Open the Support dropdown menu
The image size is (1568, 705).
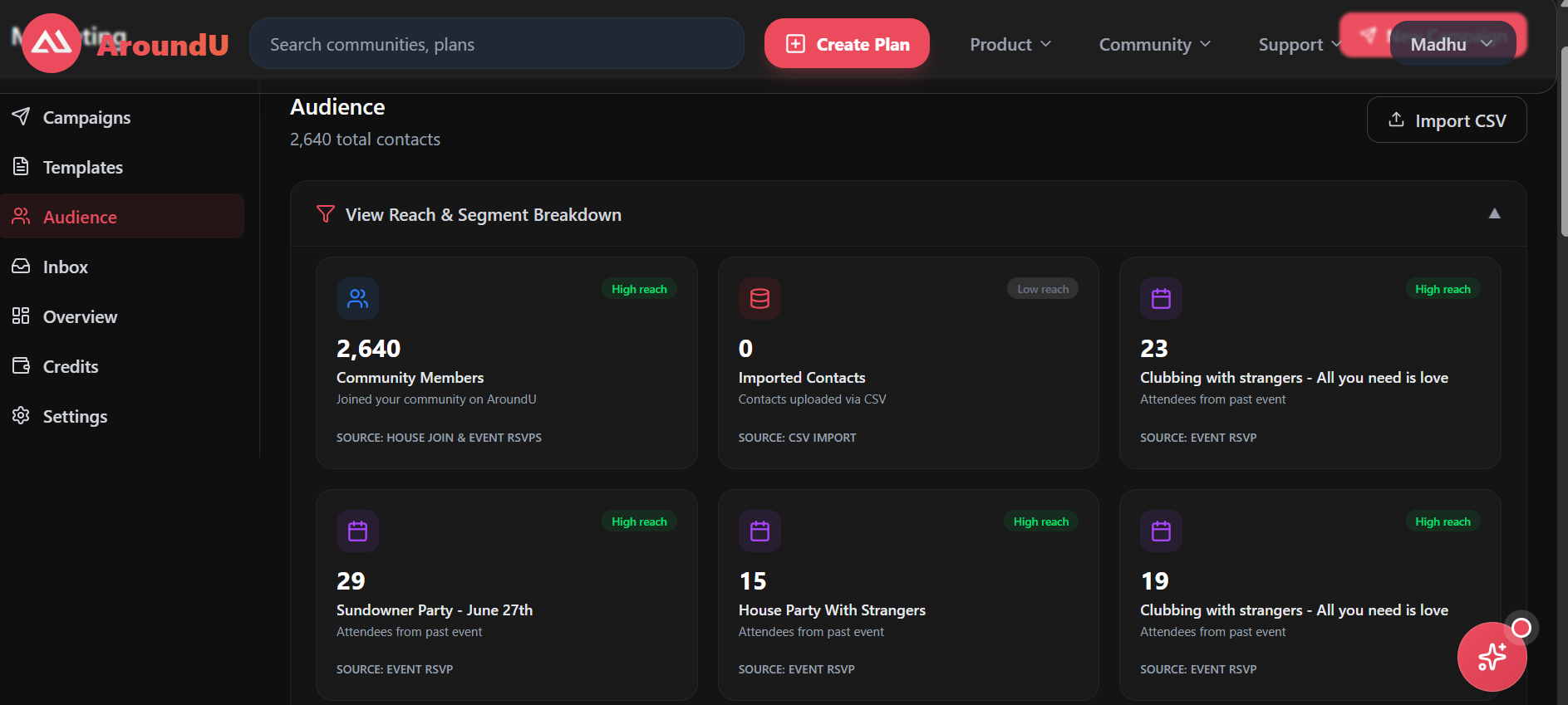[x=1300, y=44]
